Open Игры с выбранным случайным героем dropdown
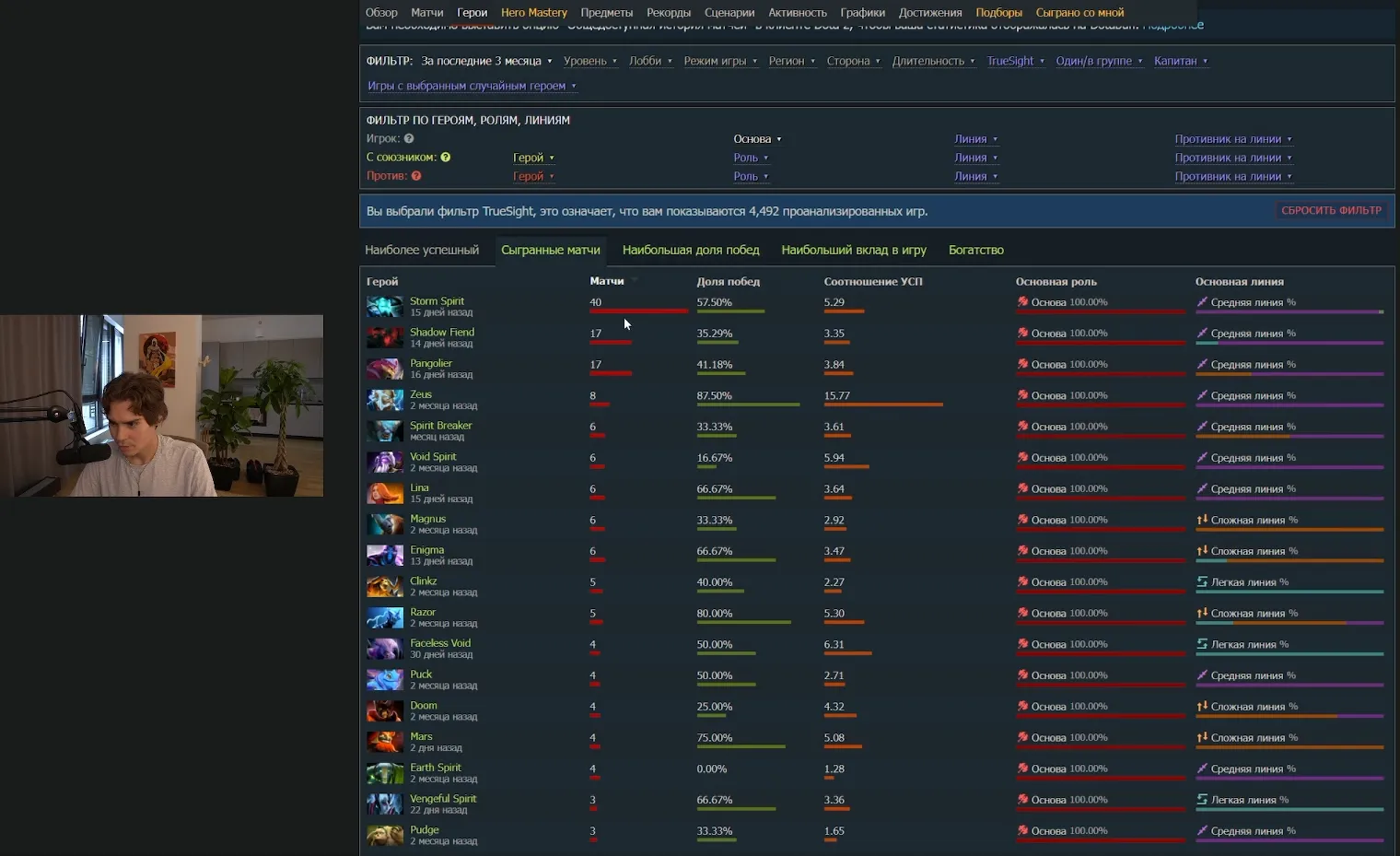The image size is (1400, 856). [x=472, y=86]
